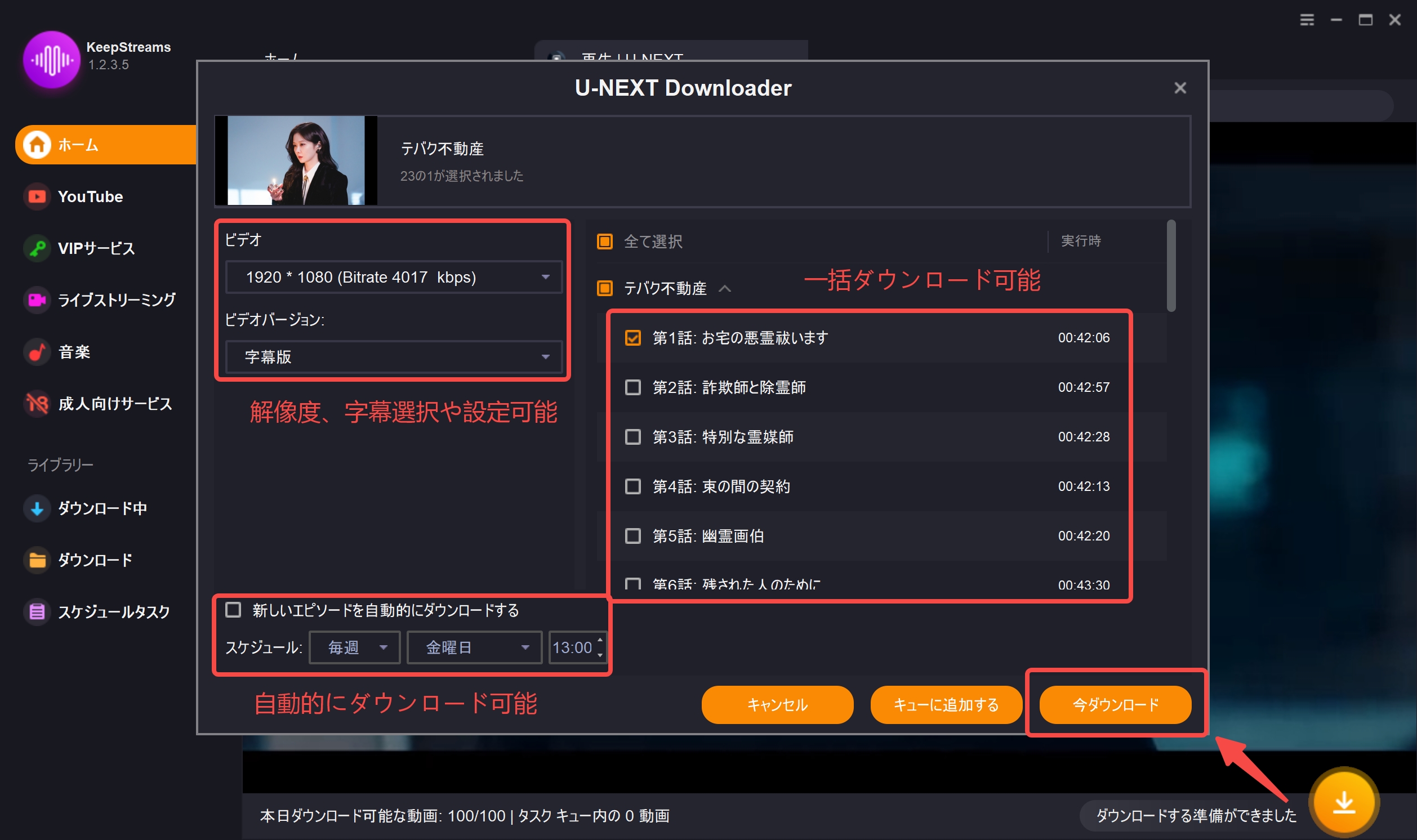Select the 成人向けサービス icon
This screenshot has width=1417, height=840.
click(37, 404)
